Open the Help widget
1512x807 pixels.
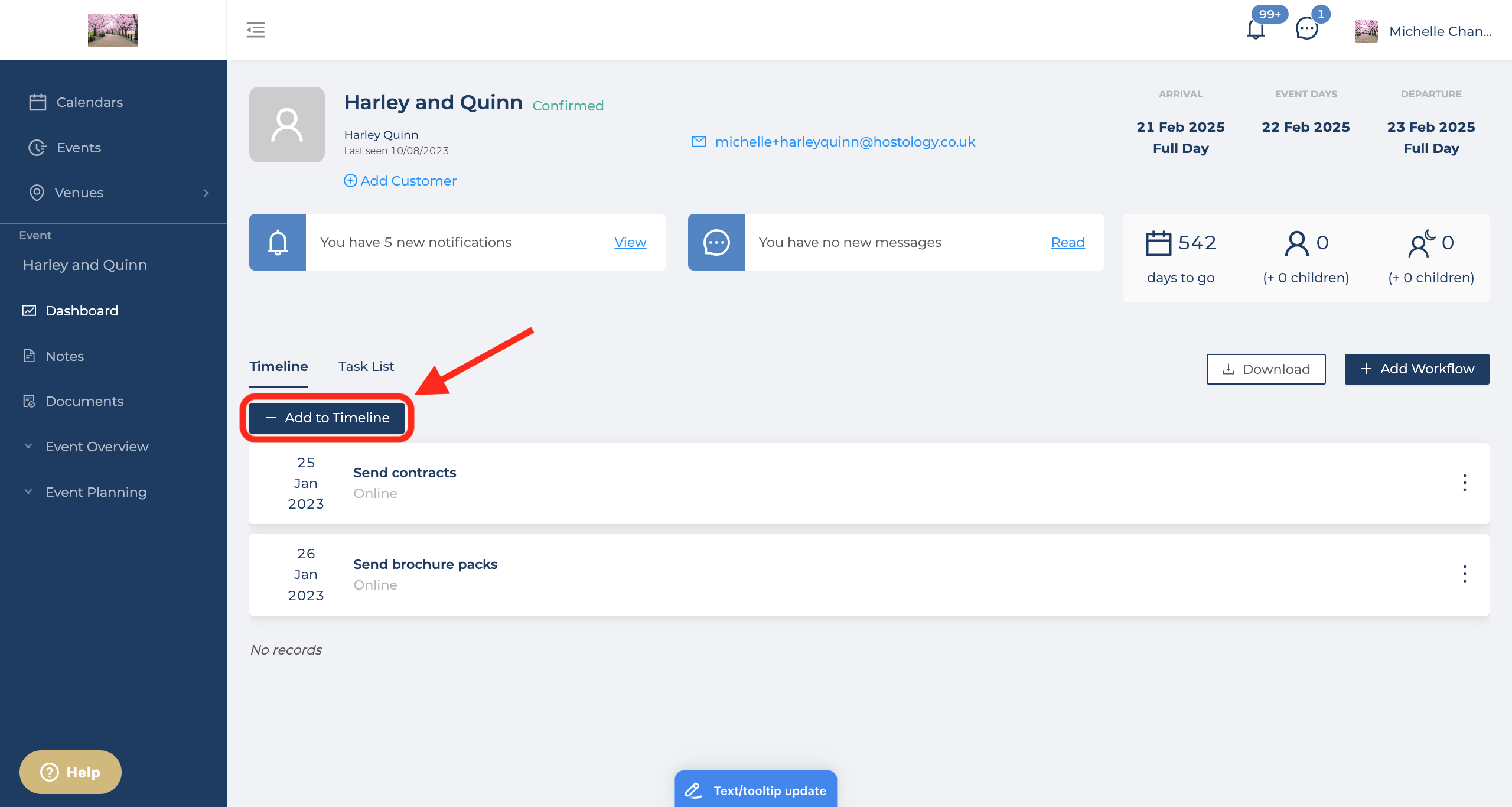[x=70, y=772]
